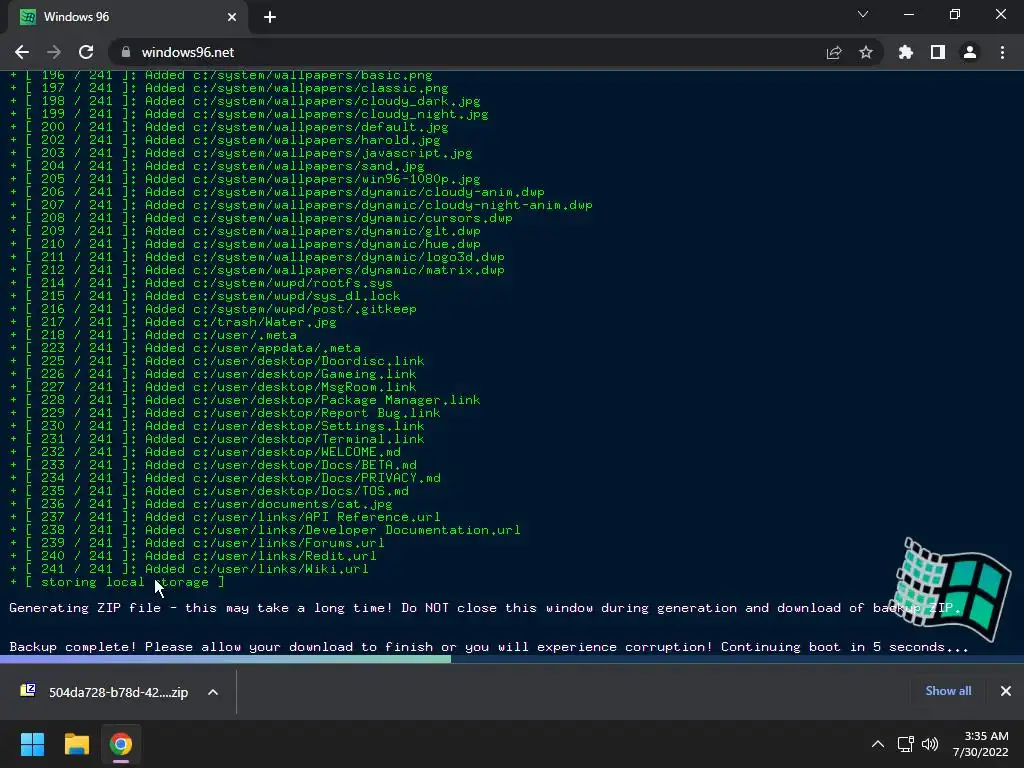This screenshot has width=1024, height=768.
Task: Click the line adding documents/cat.jpg
Action: click(201, 504)
